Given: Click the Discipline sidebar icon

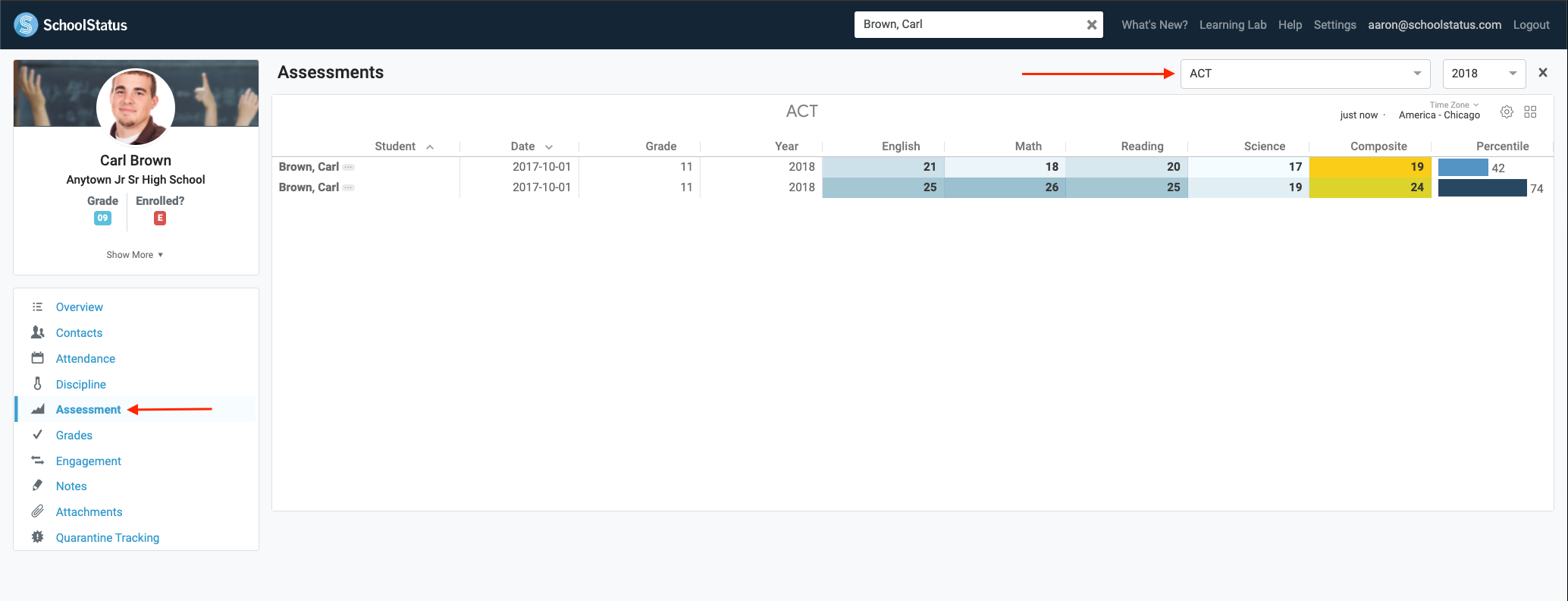Looking at the screenshot, I should point(37,384).
